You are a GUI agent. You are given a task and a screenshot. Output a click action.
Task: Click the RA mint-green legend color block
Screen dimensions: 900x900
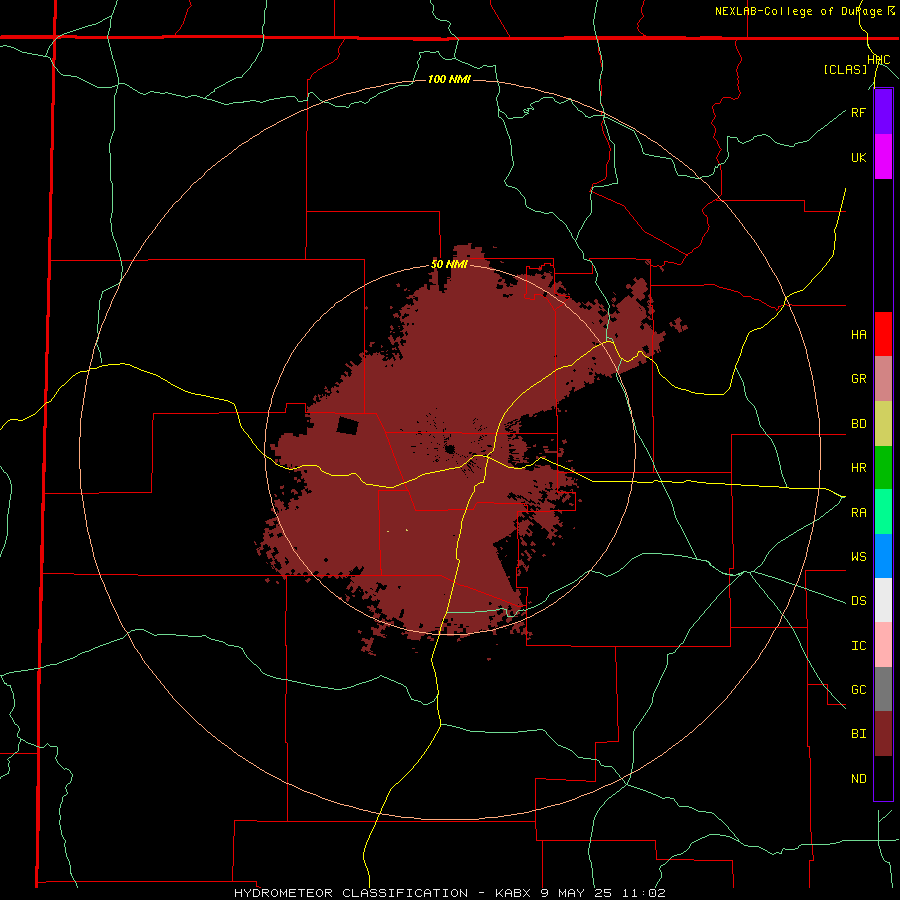883,512
